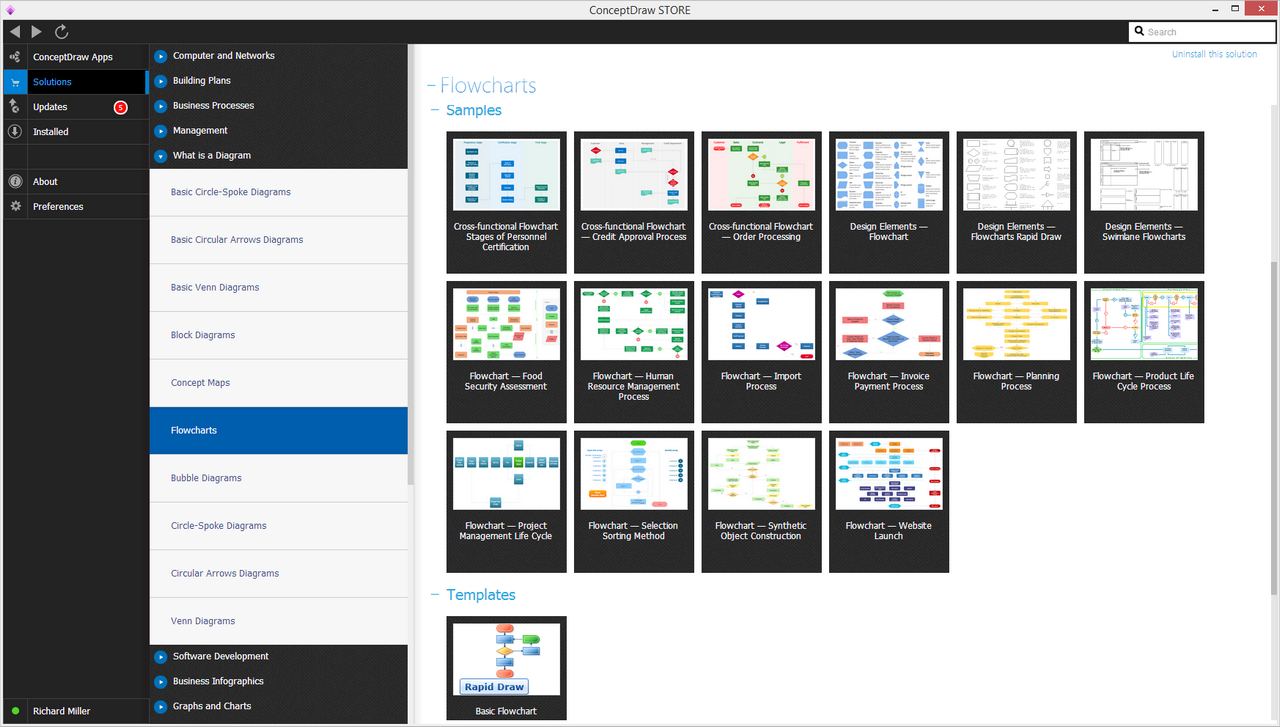Click the Preferences gear icon

(x=15, y=206)
